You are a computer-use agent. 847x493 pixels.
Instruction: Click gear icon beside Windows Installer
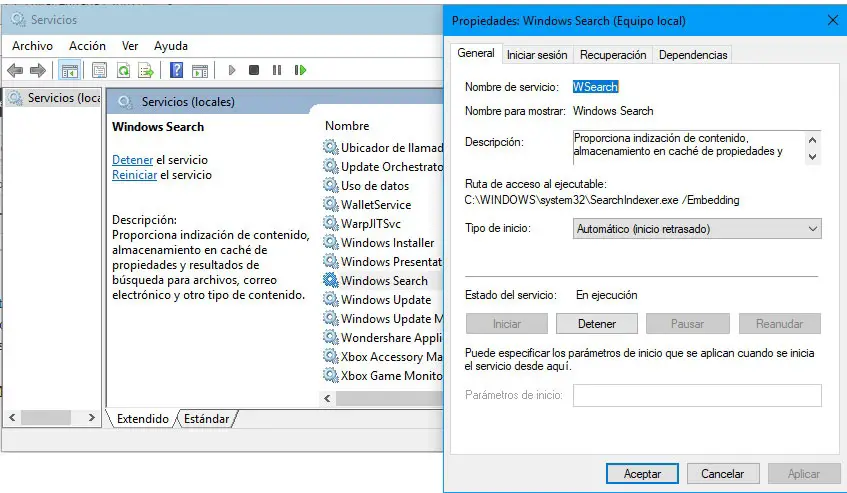coord(331,242)
